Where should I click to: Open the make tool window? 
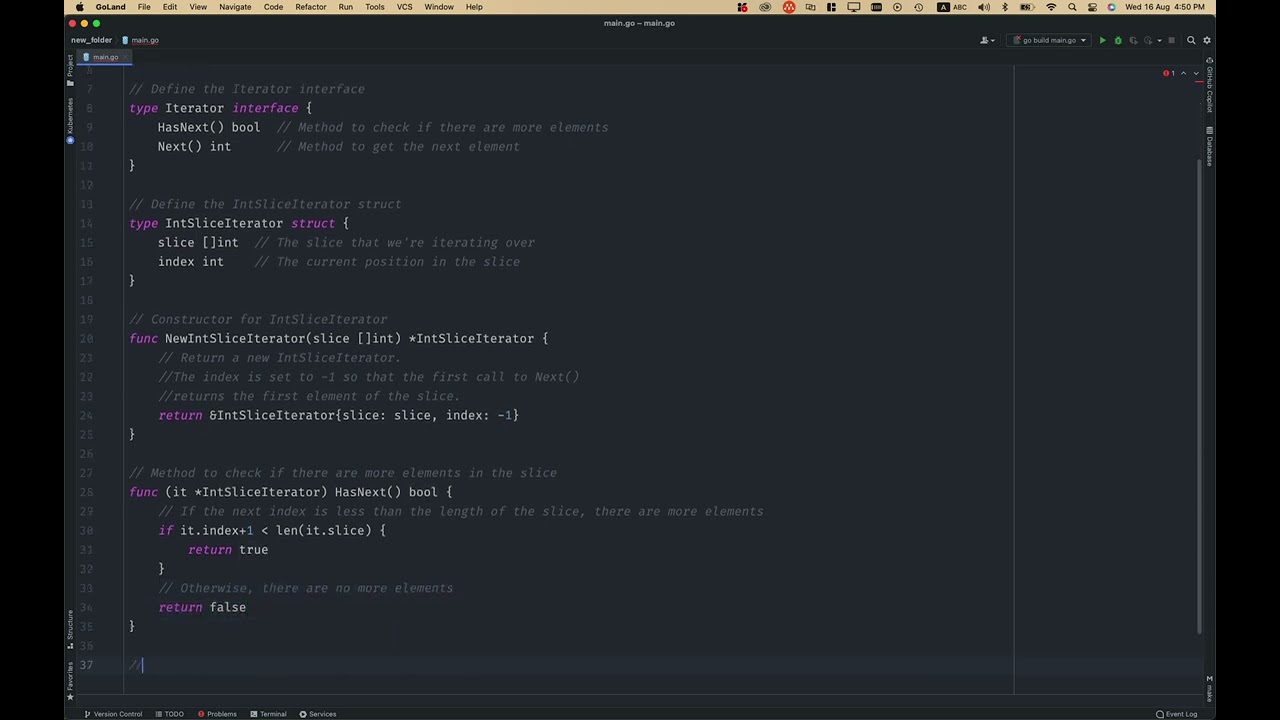[x=1209, y=688]
